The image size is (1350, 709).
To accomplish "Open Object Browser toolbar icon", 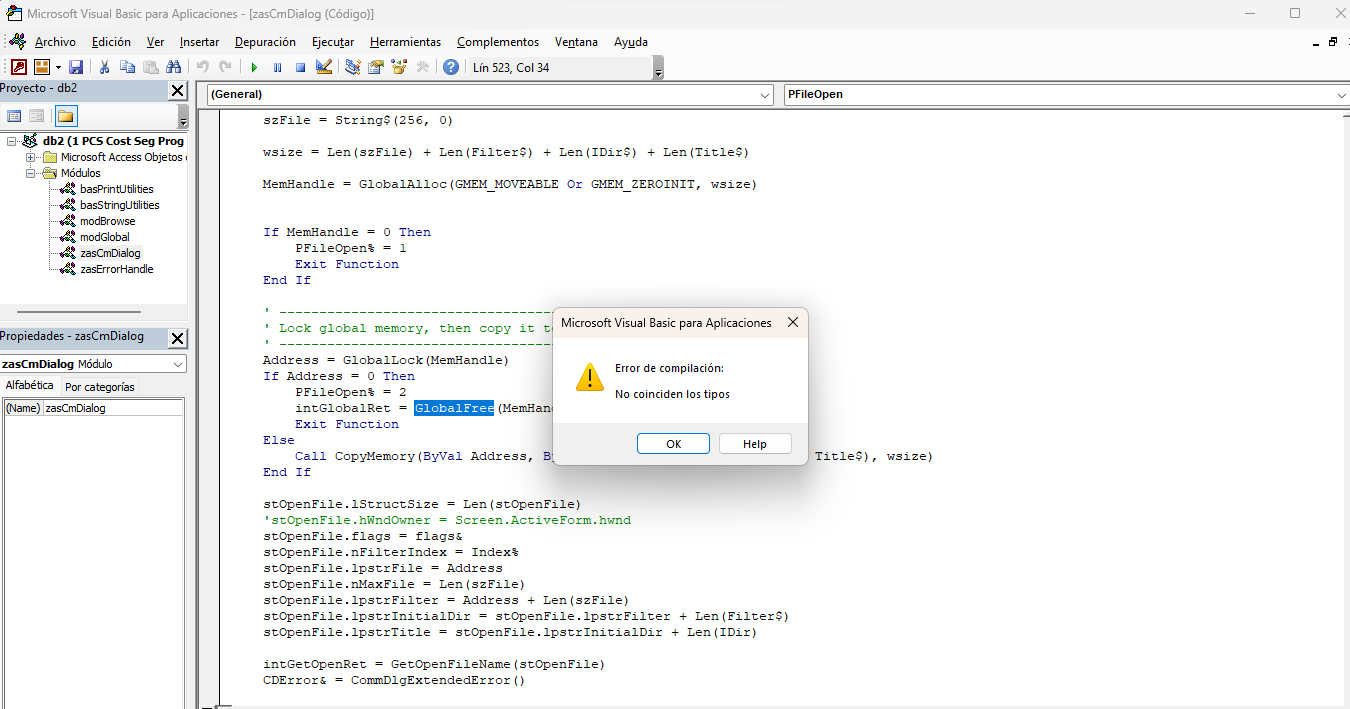I will (x=399, y=67).
